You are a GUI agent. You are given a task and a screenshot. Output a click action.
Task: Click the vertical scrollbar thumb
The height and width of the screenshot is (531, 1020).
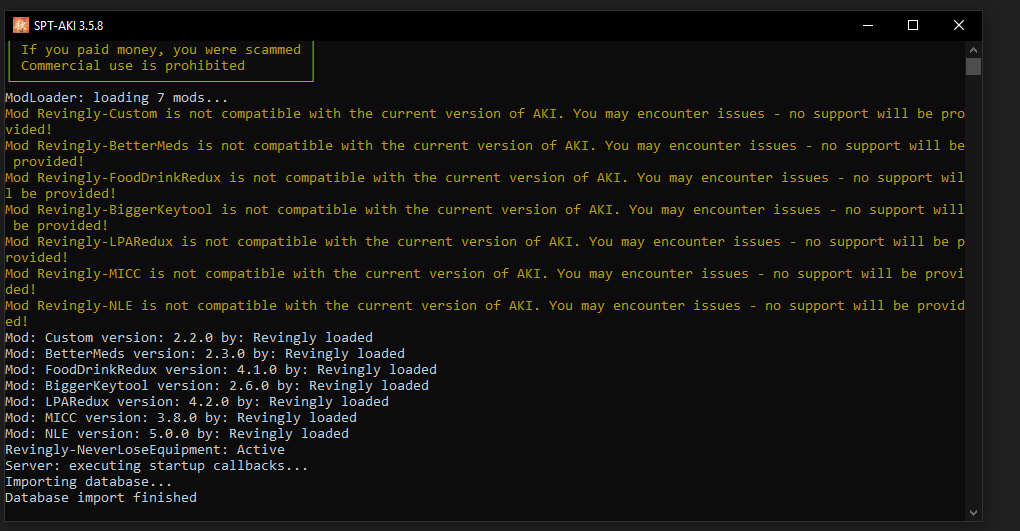tap(973, 66)
